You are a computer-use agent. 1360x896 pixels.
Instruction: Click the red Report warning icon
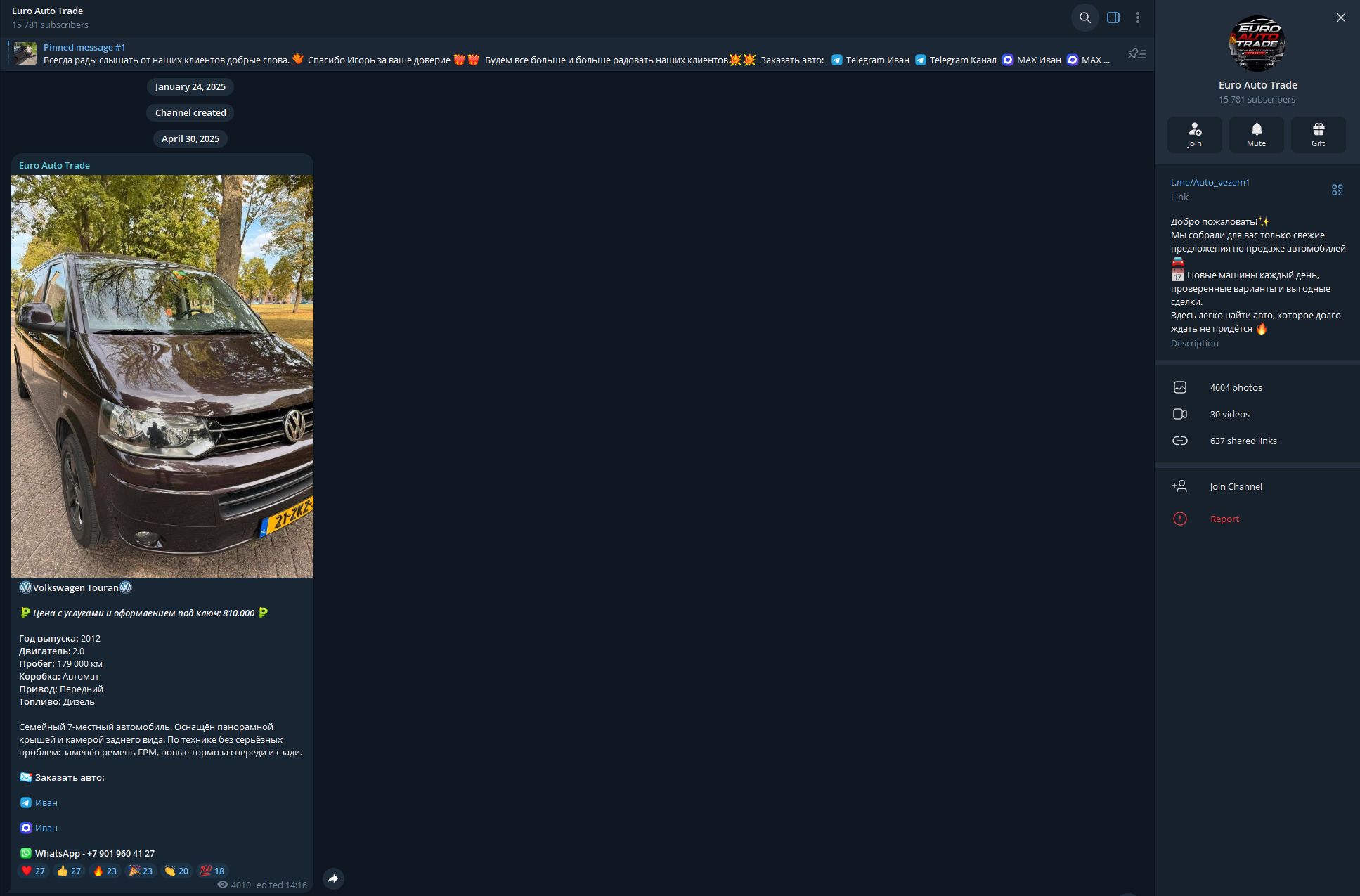click(1180, 519)
